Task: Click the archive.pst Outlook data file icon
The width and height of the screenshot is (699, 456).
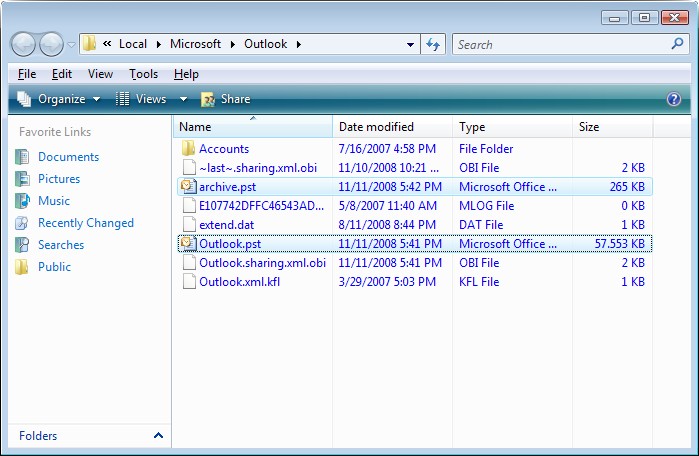Action: 189,186
